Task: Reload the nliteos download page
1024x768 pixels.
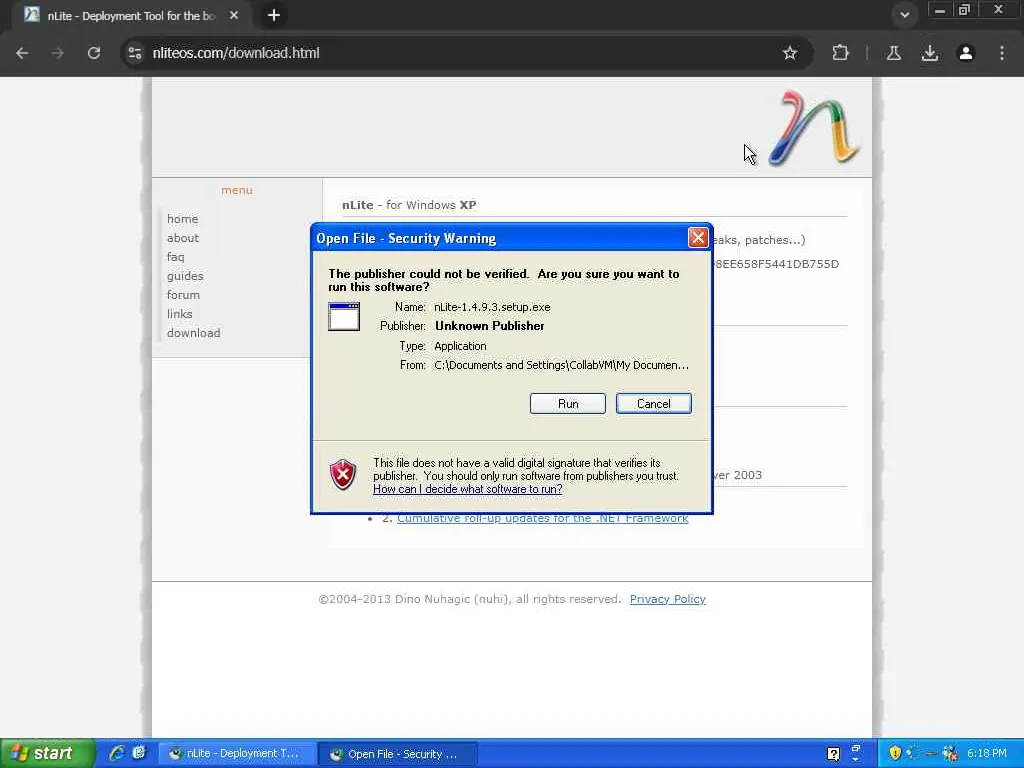Action: pos(94,53)
